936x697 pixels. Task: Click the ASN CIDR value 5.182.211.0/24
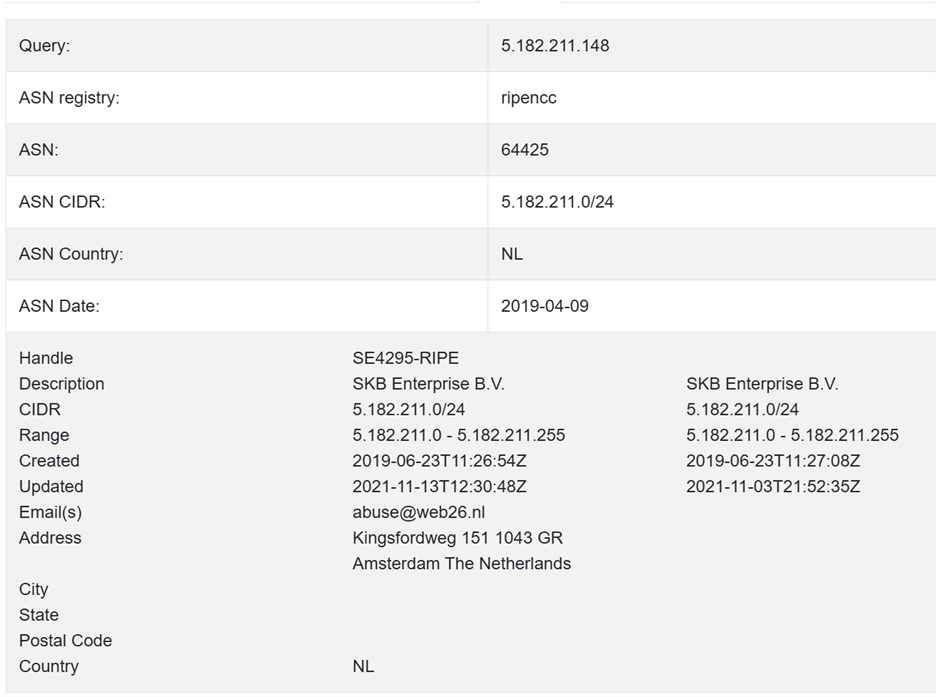click(x=557, y=202)
